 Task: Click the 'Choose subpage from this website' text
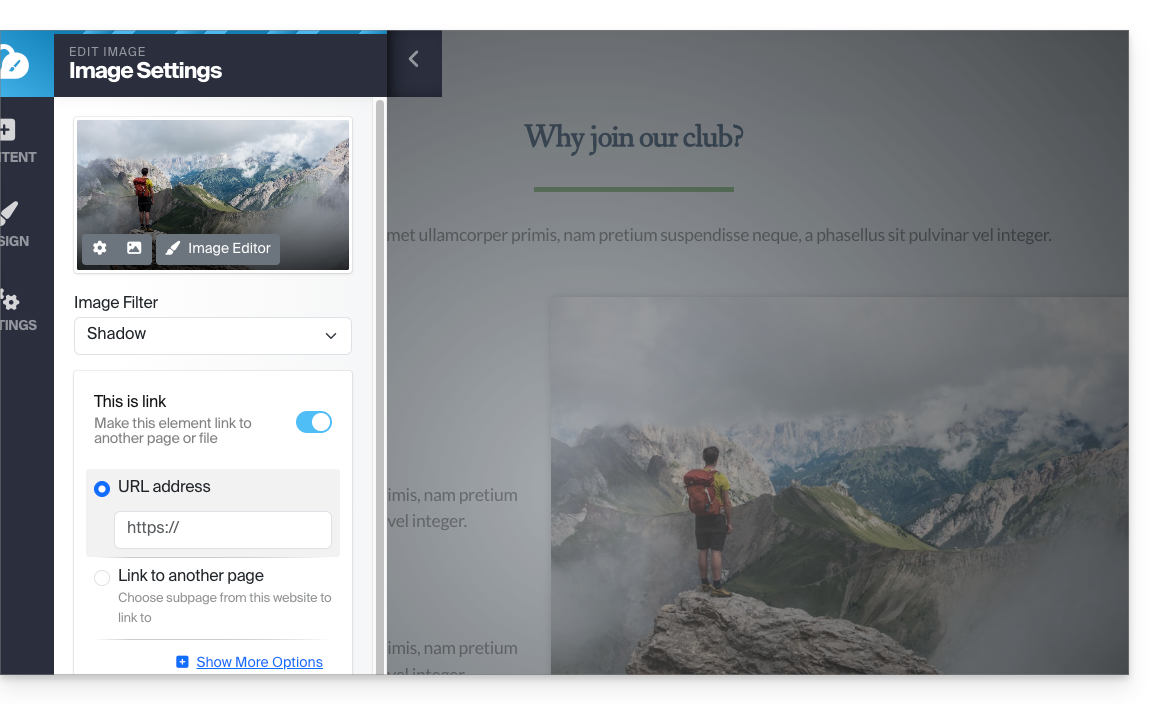[225, 607]
